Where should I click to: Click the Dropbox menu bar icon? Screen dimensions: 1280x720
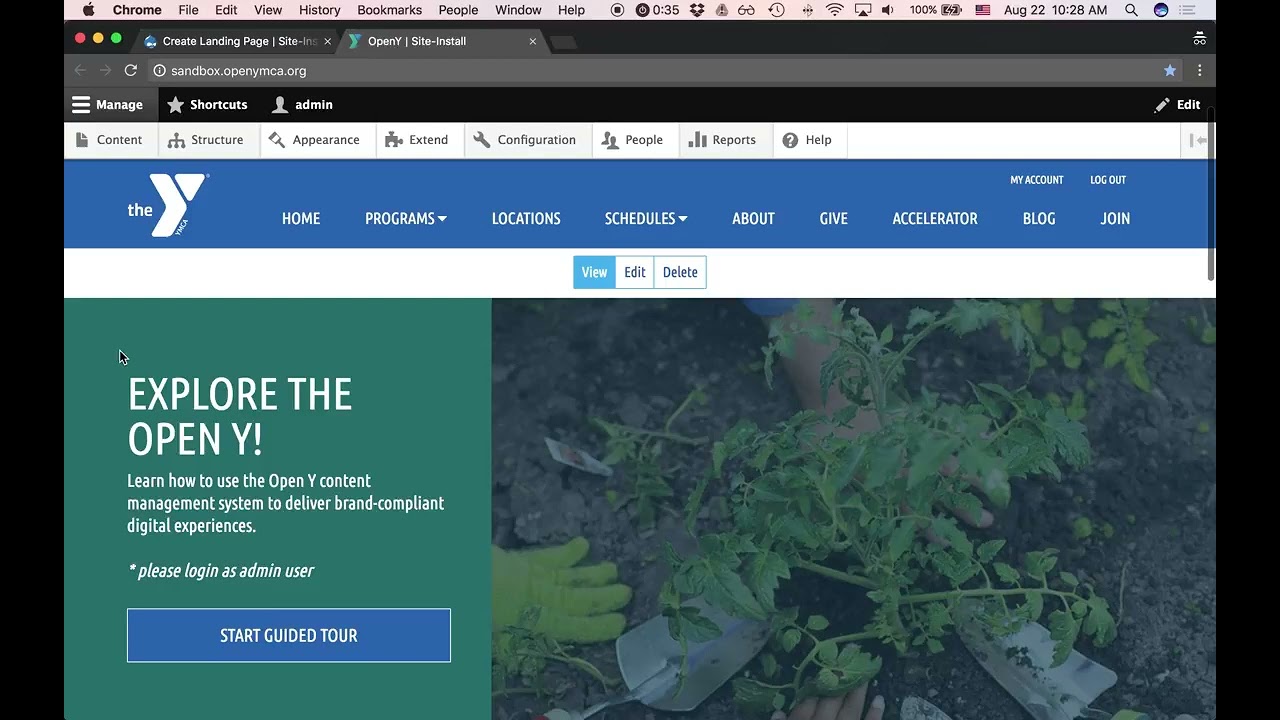(697, 10)
